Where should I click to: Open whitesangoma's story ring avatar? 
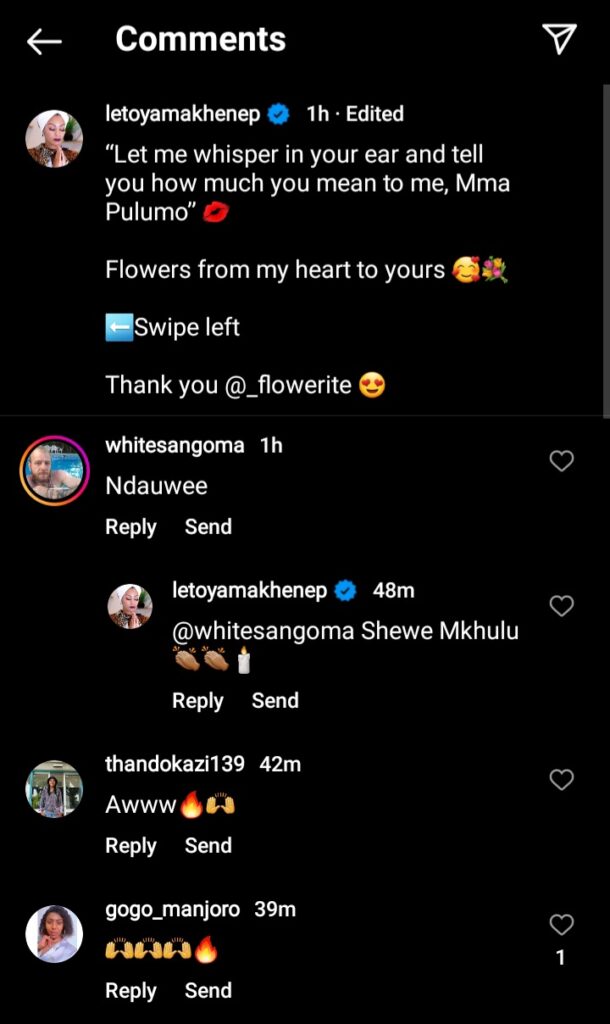point(54,470)
